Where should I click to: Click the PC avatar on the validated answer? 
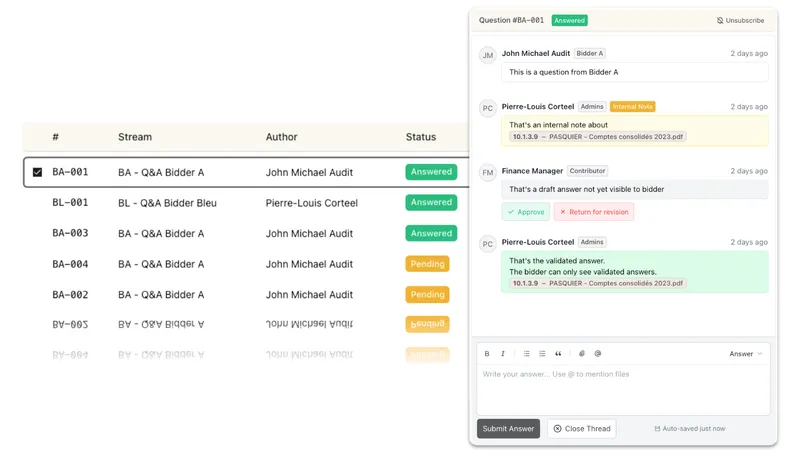[488, 244]
